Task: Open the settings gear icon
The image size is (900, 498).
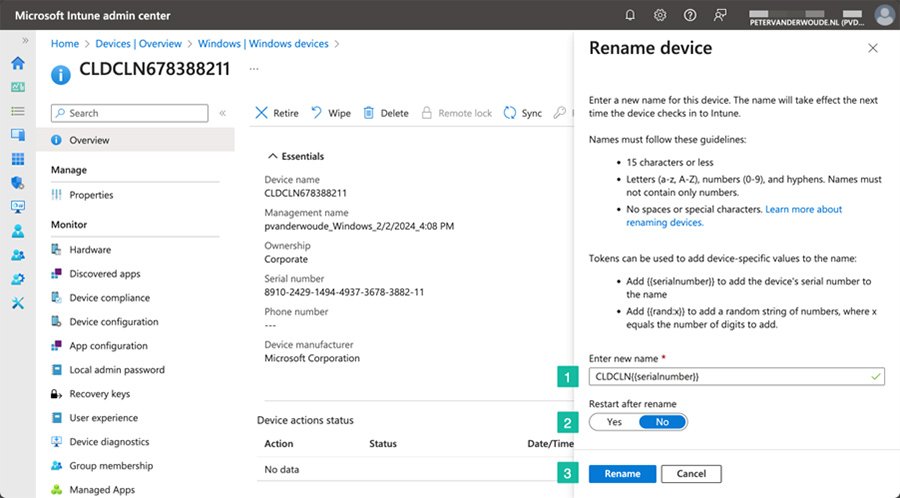Action: pos(660,15)
